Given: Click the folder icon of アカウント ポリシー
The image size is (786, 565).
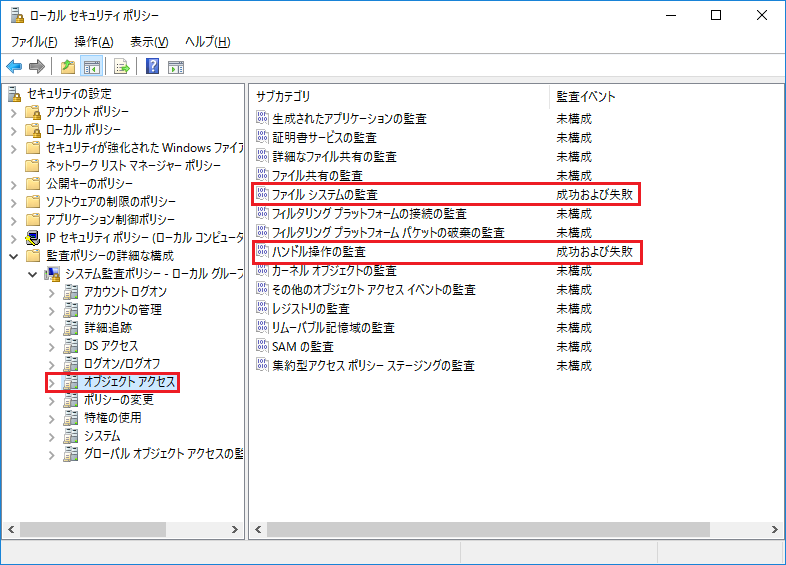Looking at the screenshot, I should tap(33, 111).
